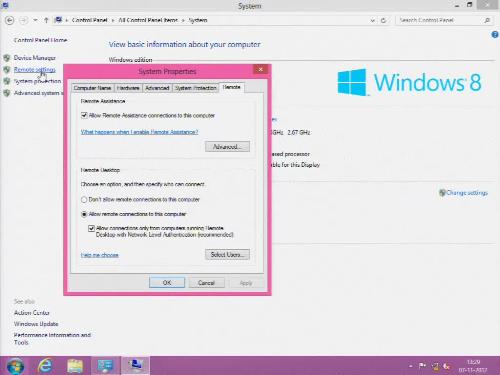The image size is (500, 375).
Task: Open the recent locations dropdown arrow
Action: [35, 20]
